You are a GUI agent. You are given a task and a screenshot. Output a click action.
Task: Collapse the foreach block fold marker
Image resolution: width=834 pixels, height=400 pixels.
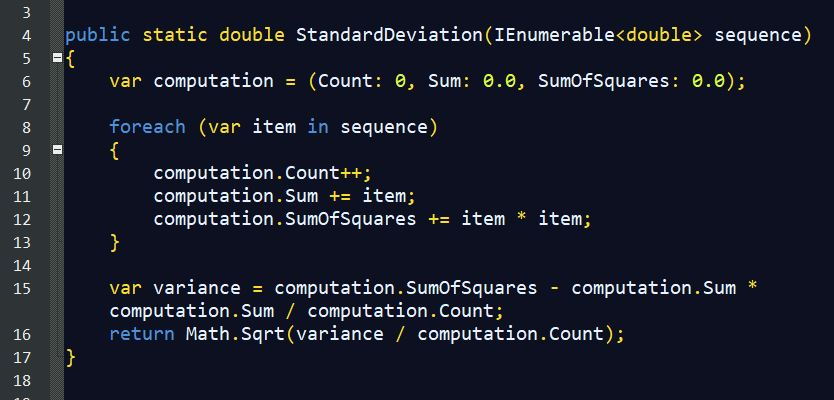point(57,150)
